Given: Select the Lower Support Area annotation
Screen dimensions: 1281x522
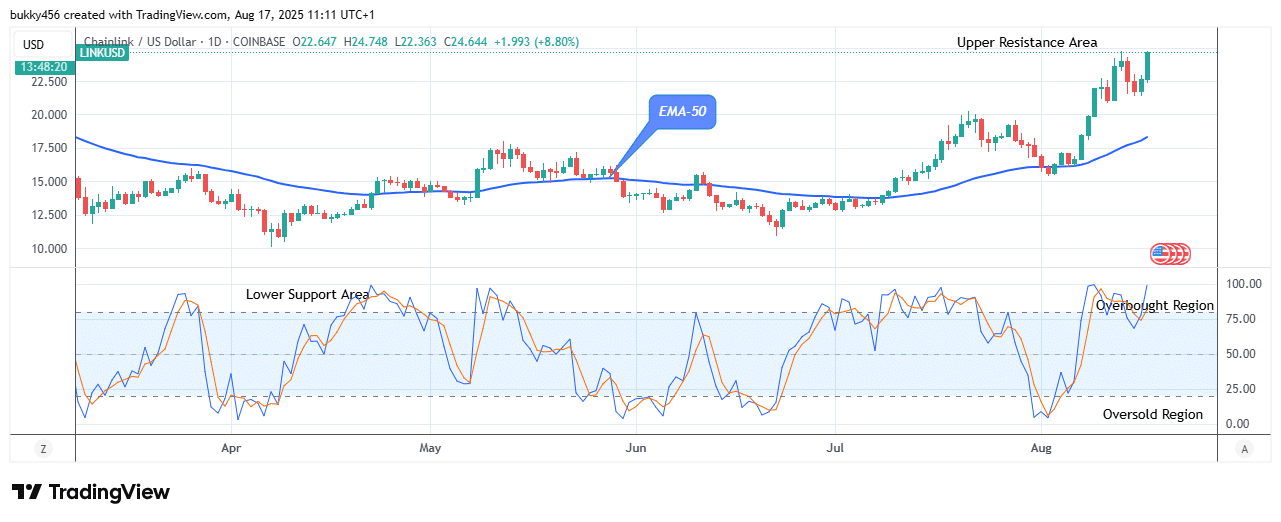Looking at the screenshot, I should pos(307,294).
